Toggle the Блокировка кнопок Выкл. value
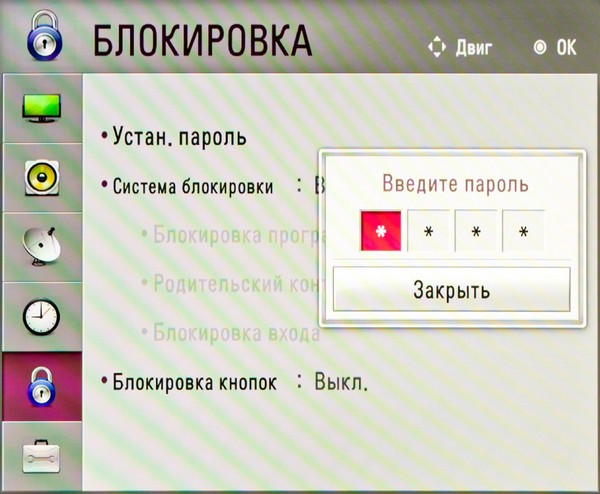 point(341,382)
